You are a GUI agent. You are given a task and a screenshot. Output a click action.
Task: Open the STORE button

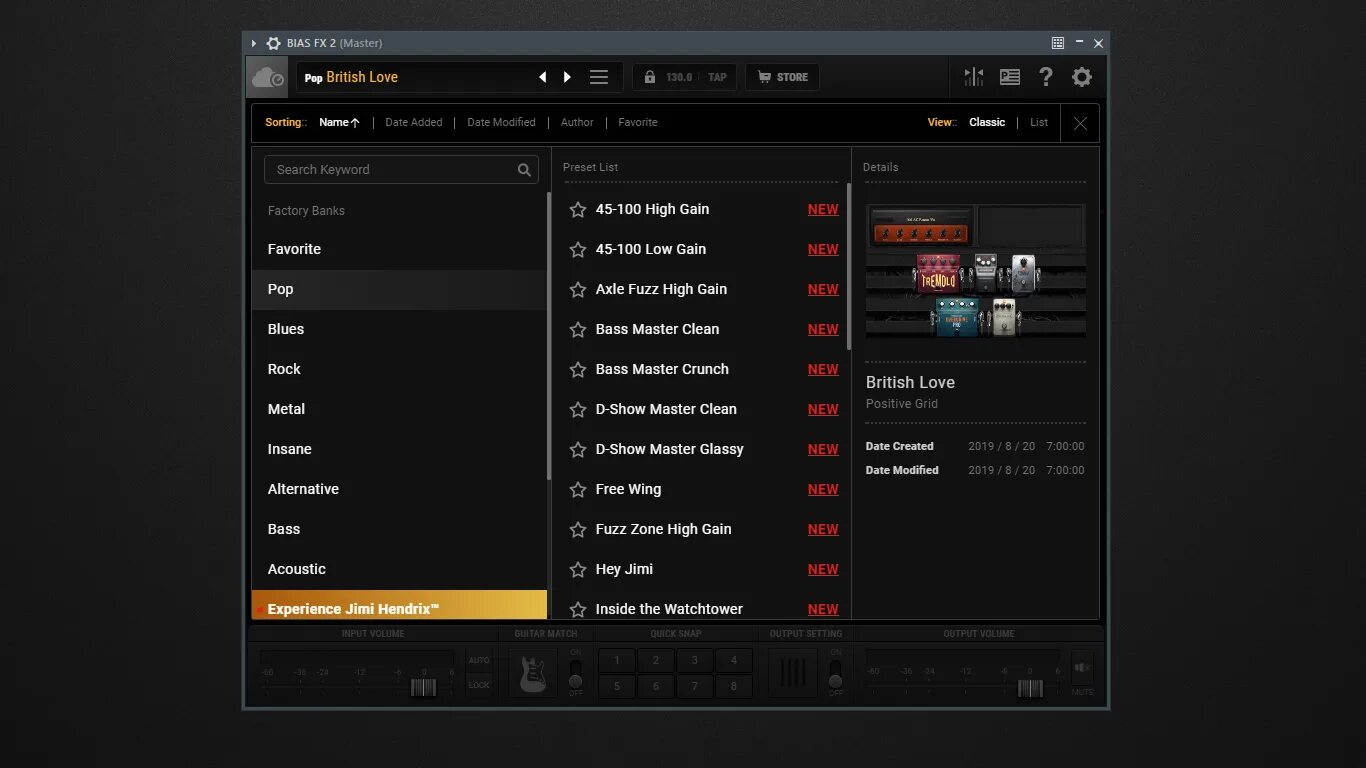tap(782, 77)
